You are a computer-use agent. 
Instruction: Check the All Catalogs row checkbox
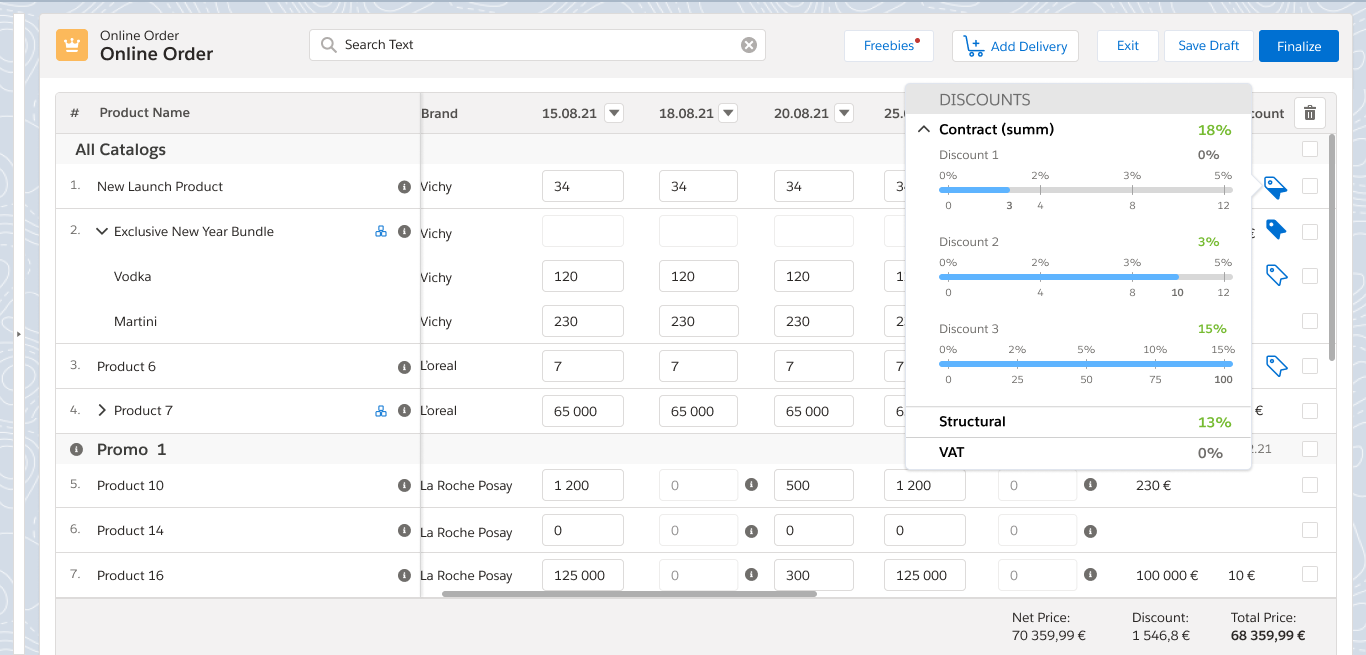[1310, 150]
